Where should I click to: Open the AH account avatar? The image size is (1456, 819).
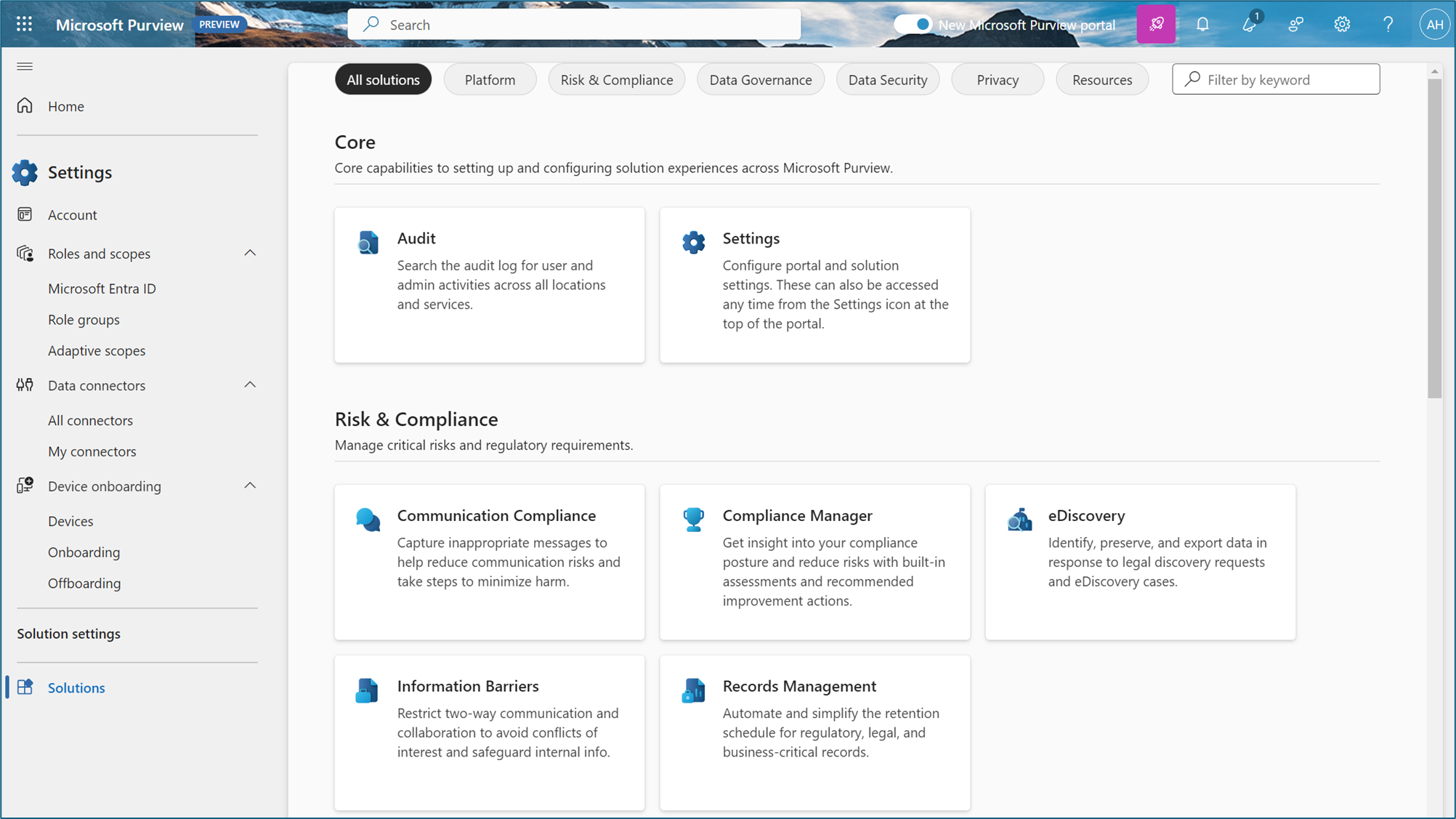1434,24
